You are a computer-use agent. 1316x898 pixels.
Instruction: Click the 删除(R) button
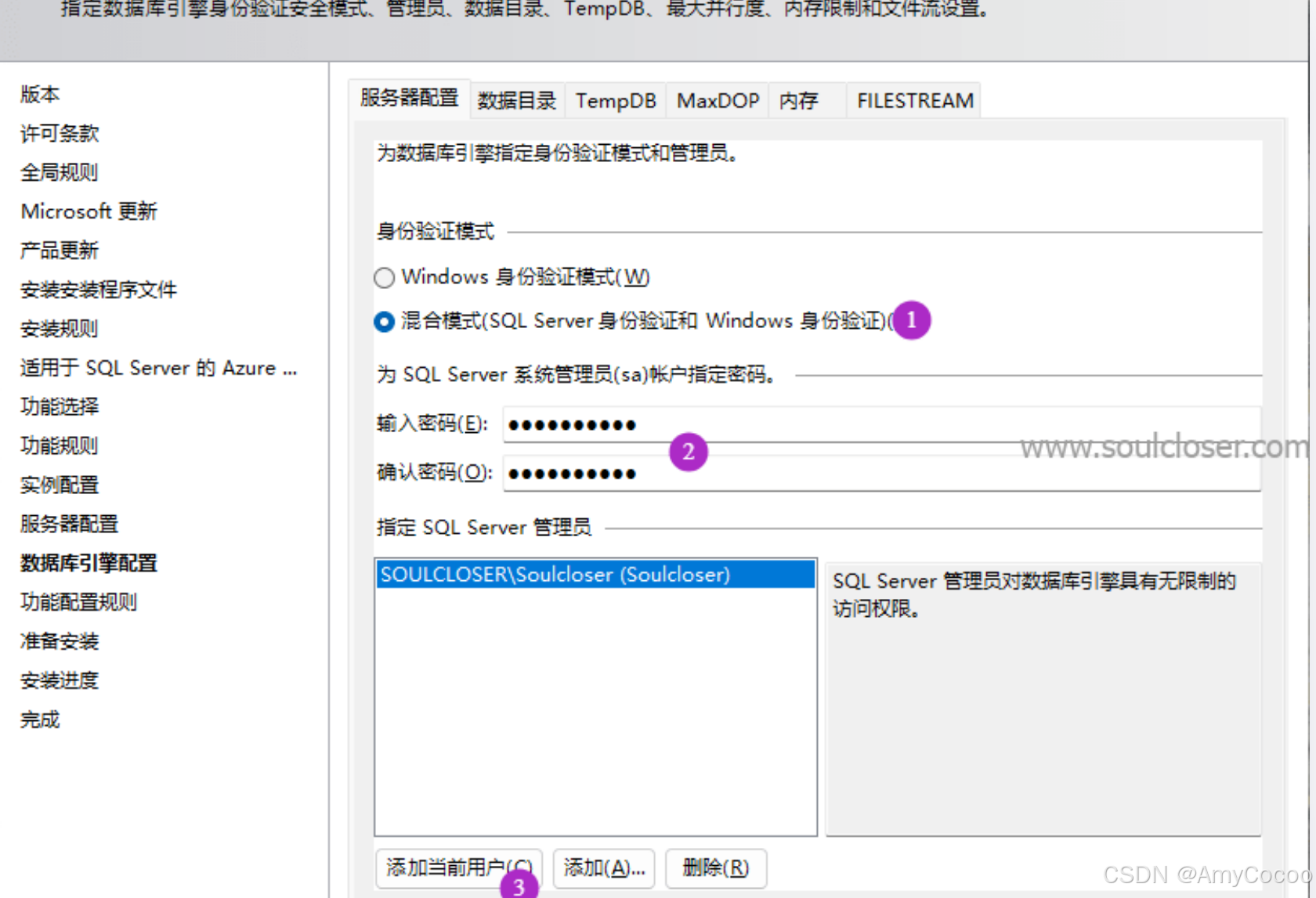click(715, 868)
